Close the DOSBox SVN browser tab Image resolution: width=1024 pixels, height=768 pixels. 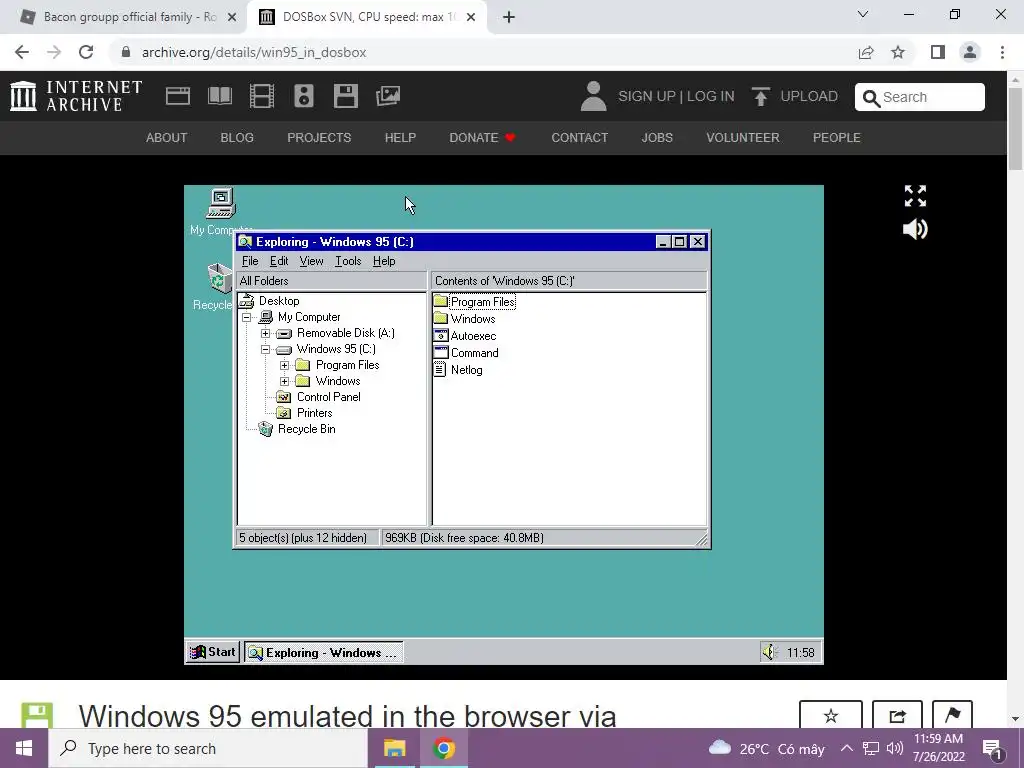[x=471, y=18]
